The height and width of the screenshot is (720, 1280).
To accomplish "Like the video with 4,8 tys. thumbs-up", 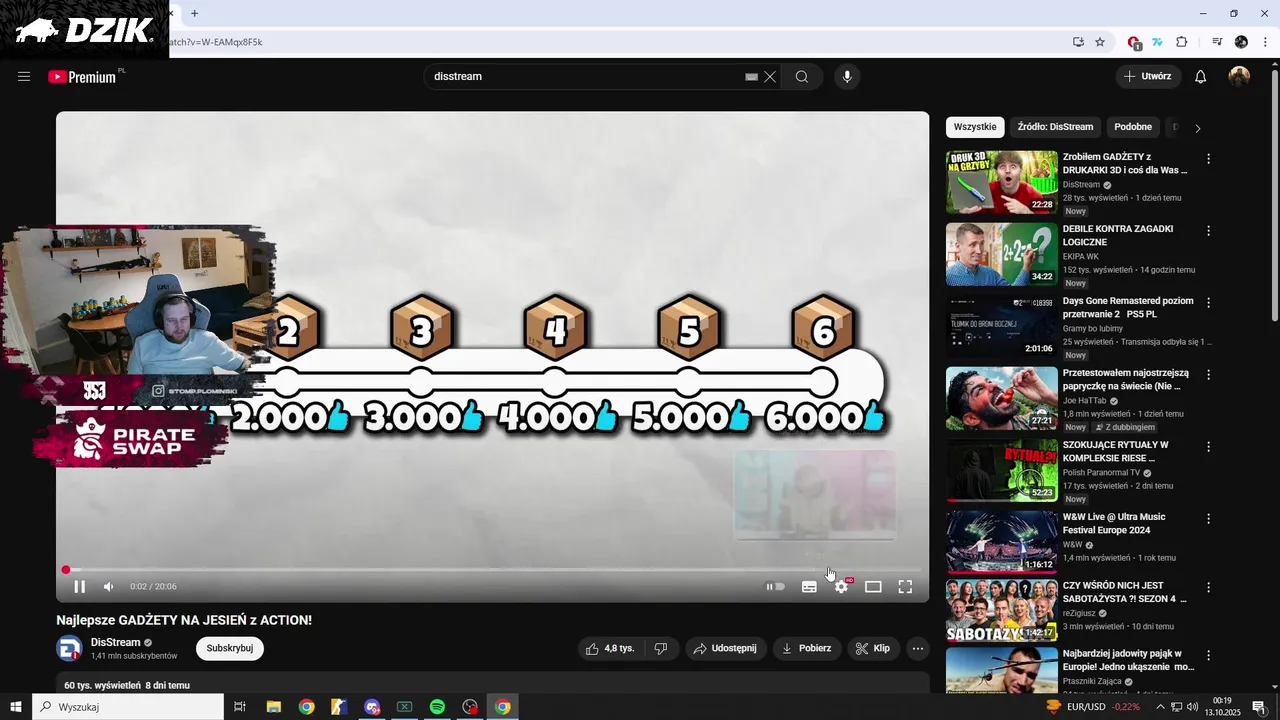I will click(610, 648).
